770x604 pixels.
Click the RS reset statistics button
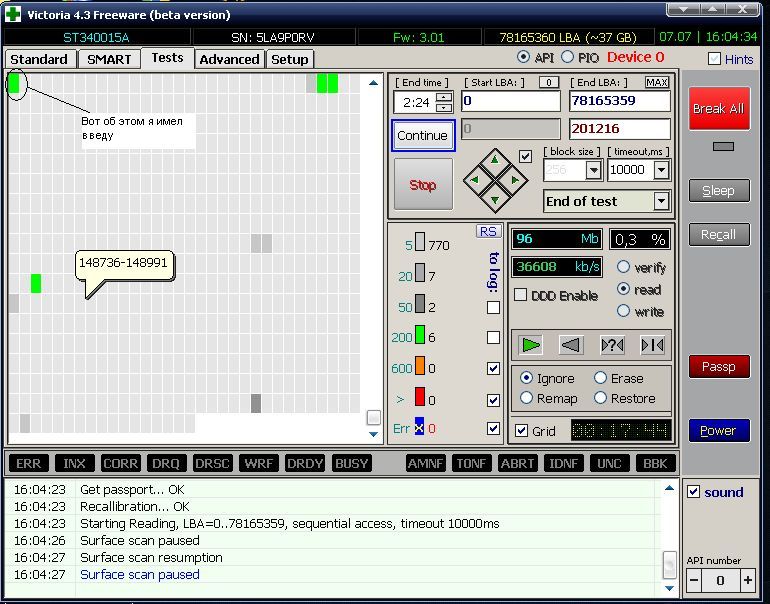(488, 231)
